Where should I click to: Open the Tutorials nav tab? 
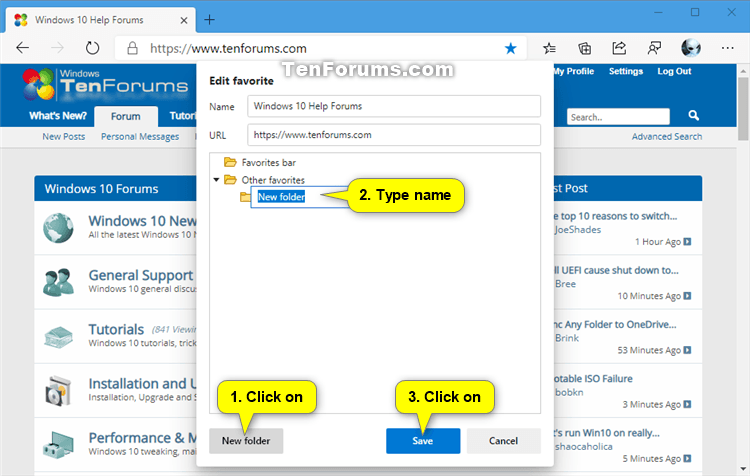[183, 116]
